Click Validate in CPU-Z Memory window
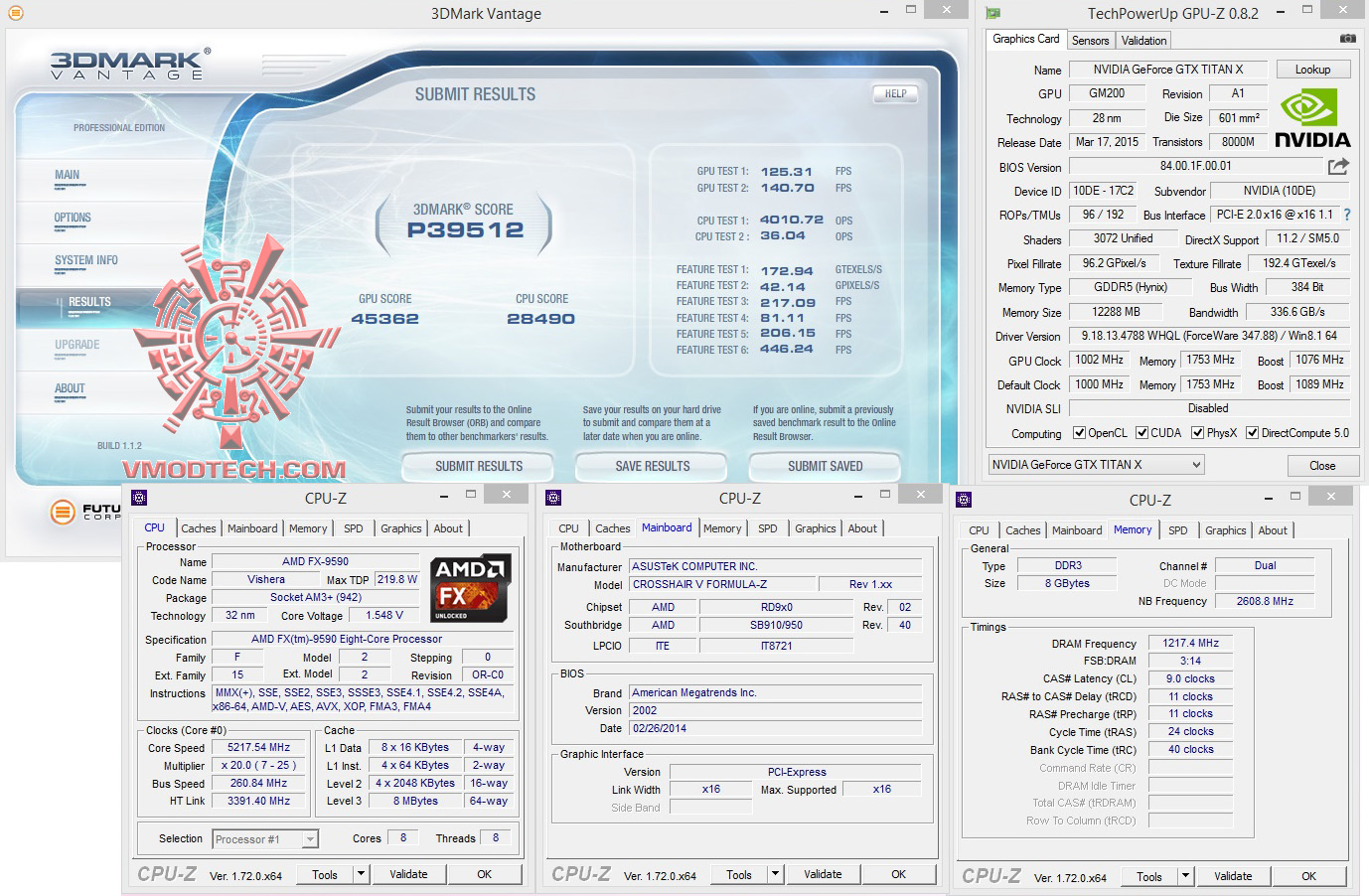1369x896 pixels. coord(1233,876)
